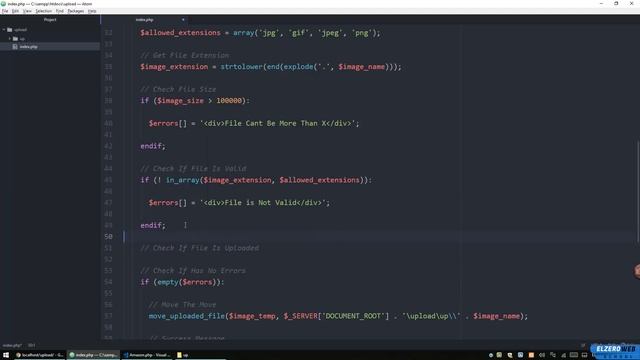Viewport: 640px width, 360px height.
Task: Switch to the Amazon.php Visual Studio taskbar item
Action: tap(147, 355)
